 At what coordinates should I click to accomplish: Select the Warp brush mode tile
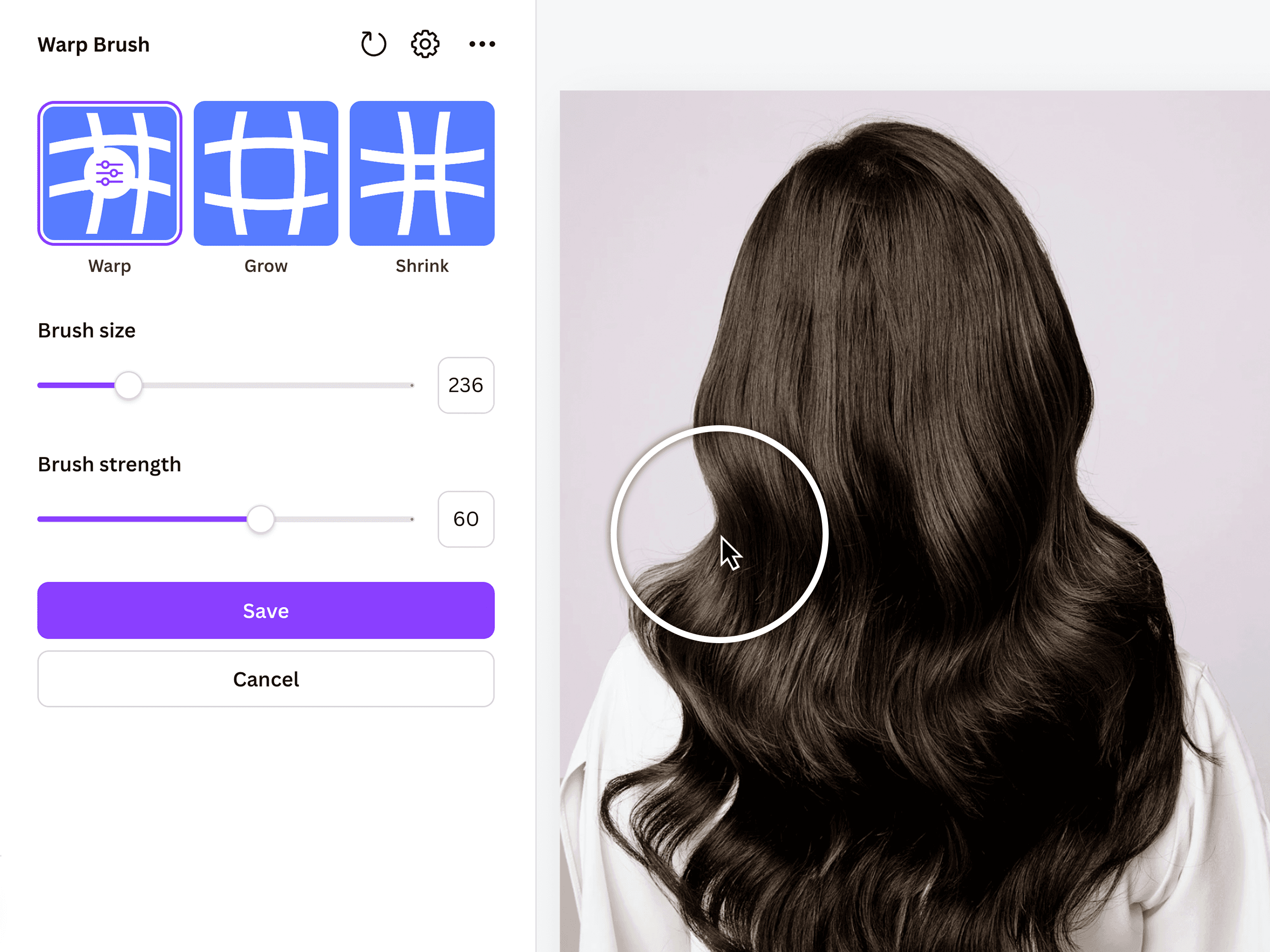(x=110, y=173)
